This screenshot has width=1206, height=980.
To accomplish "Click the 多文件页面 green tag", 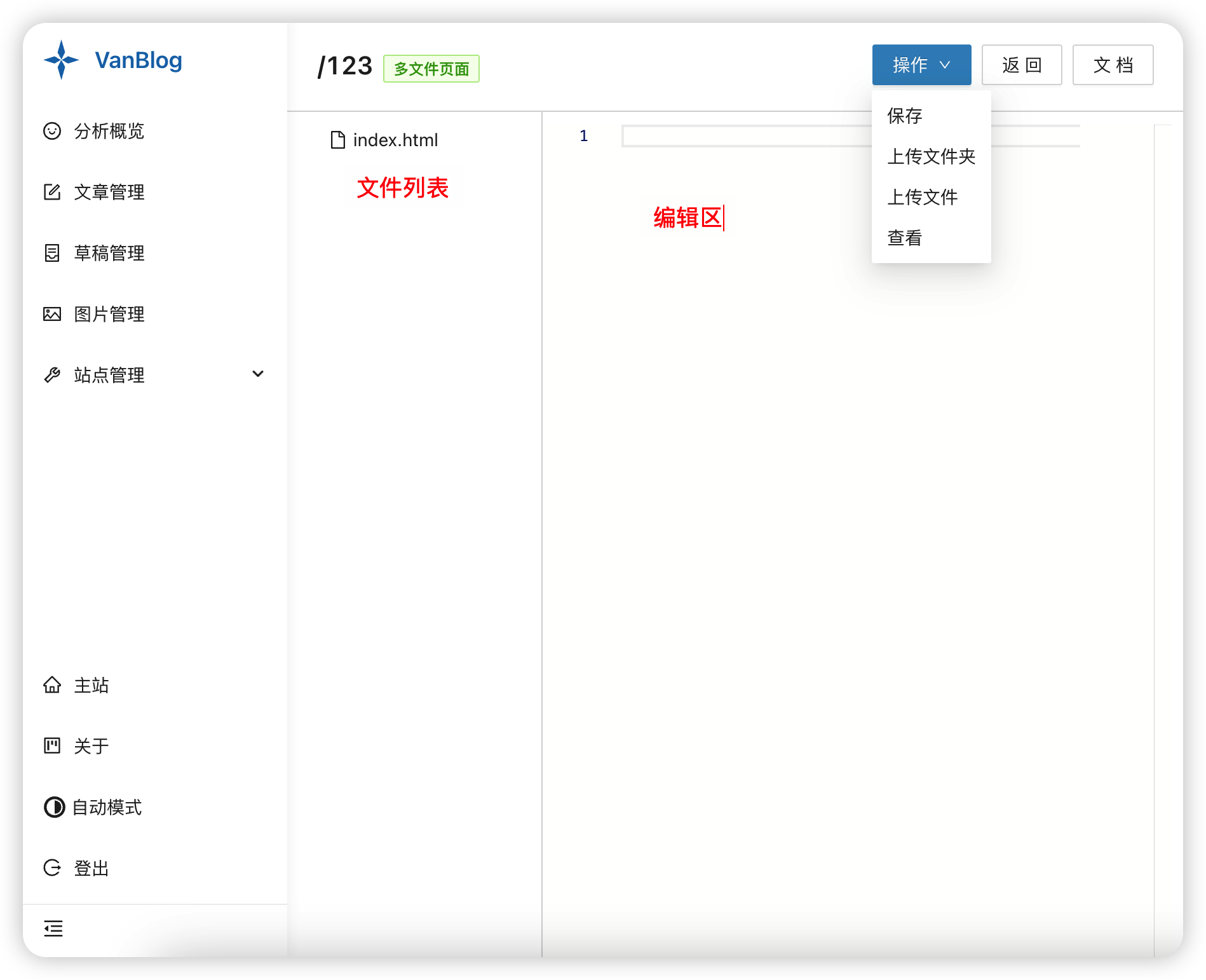I will pyautogui.click(x=431, y=69).
